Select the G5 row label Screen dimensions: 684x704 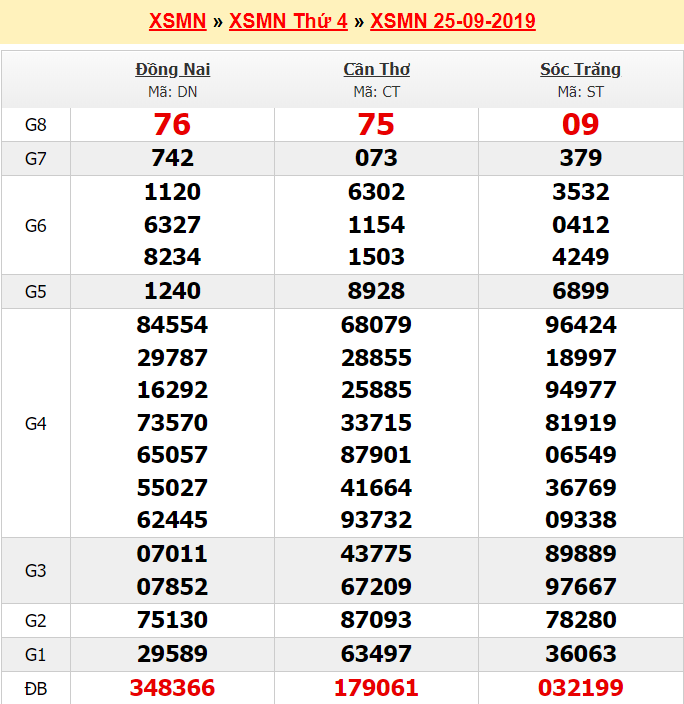point(35,292)
